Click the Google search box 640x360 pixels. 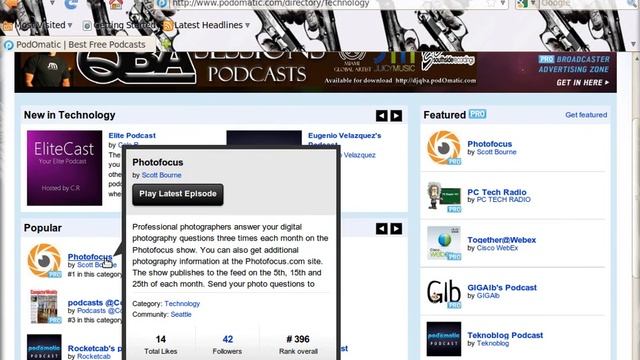click(x=584, y=4)
